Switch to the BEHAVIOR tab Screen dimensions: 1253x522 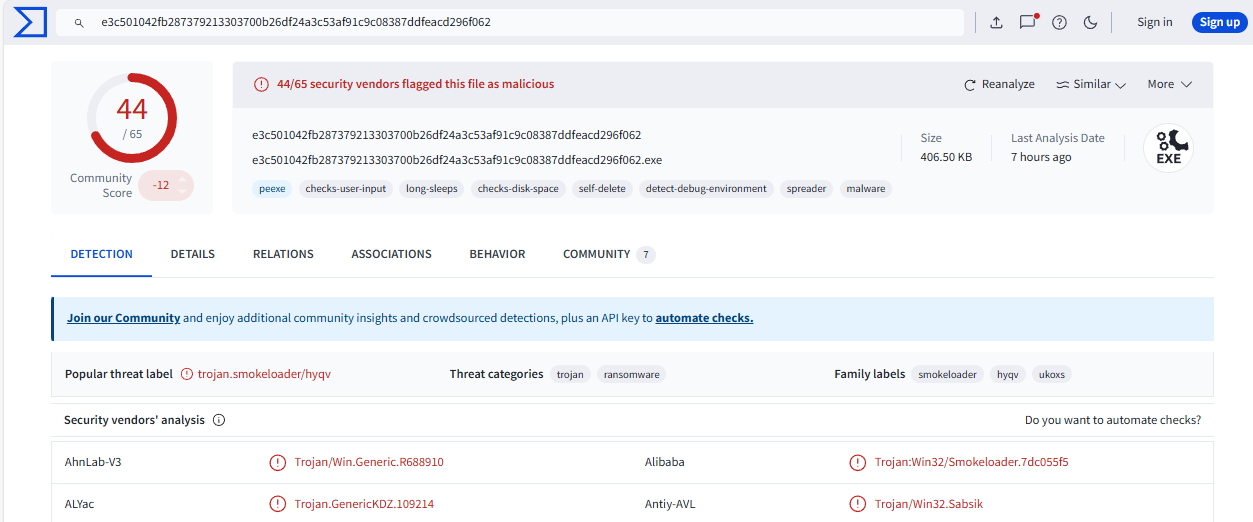[497, 254]
